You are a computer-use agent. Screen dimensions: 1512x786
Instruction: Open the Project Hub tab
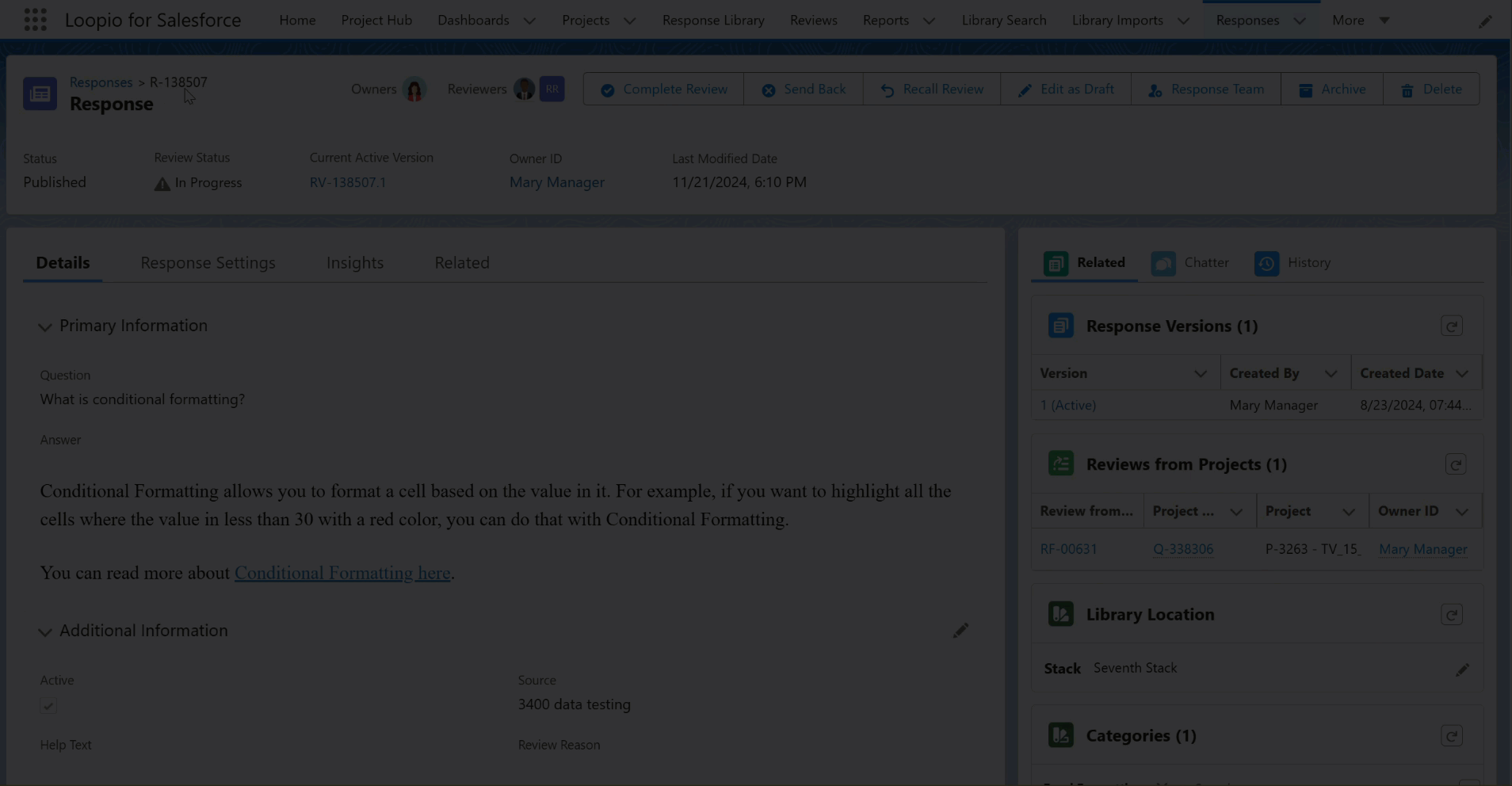(x=376, y=20)
